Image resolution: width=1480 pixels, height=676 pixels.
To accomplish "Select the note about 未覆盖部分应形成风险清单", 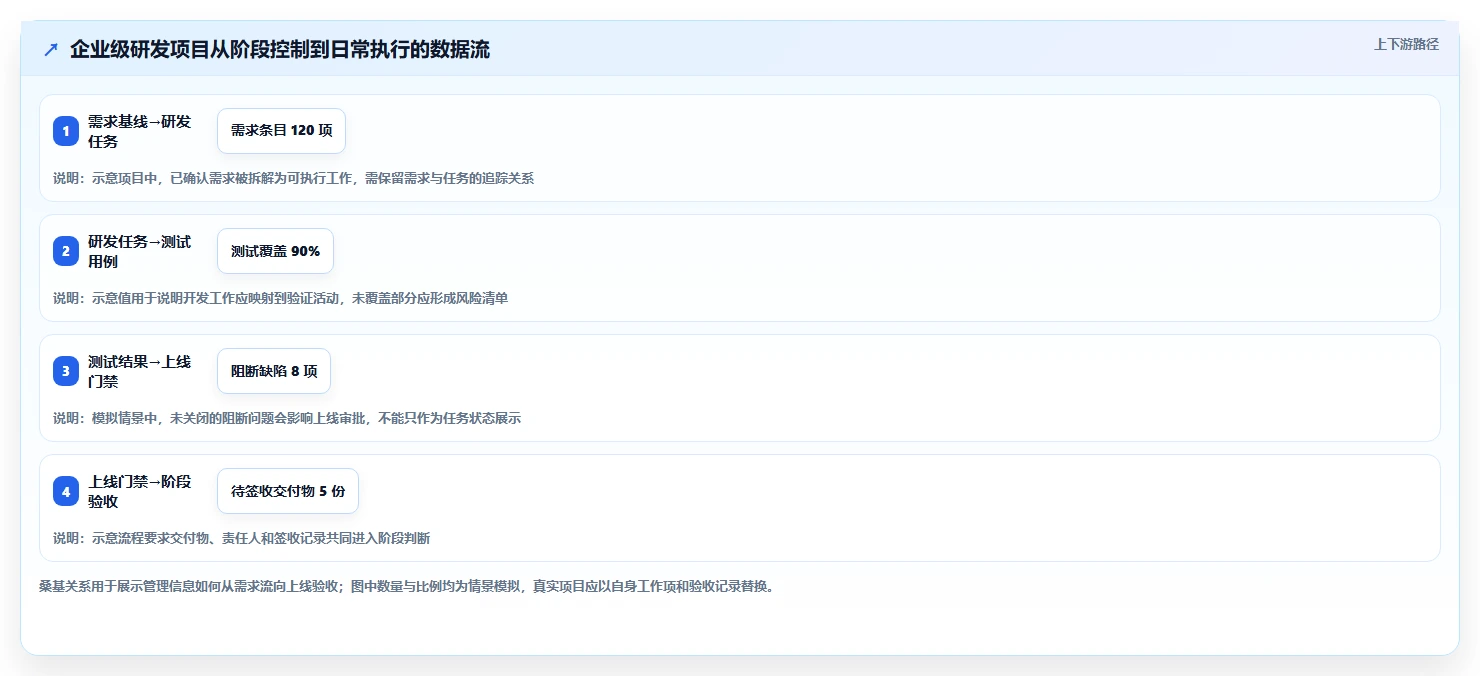I will [x=280, y=298].
